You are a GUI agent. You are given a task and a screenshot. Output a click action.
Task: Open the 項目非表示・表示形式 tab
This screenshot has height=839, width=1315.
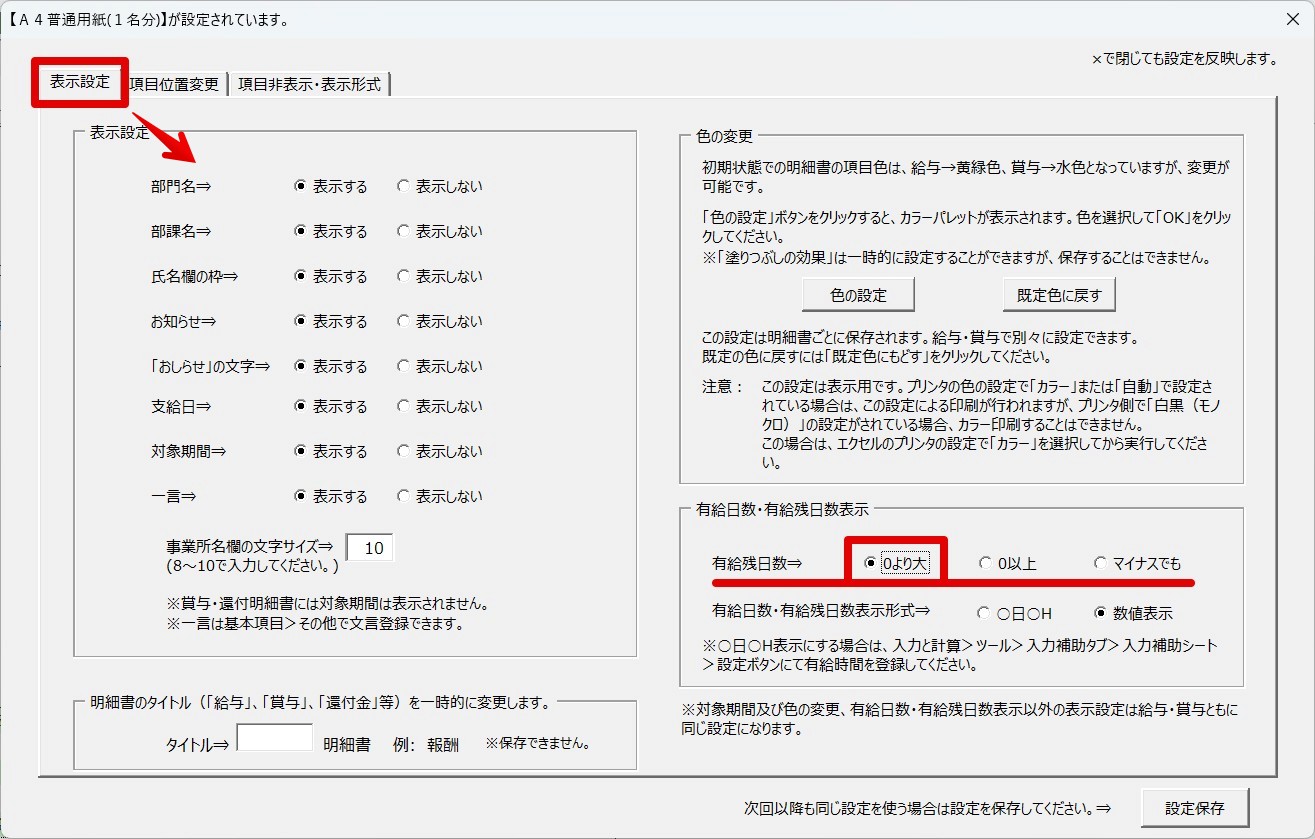[x=309, y=85]
